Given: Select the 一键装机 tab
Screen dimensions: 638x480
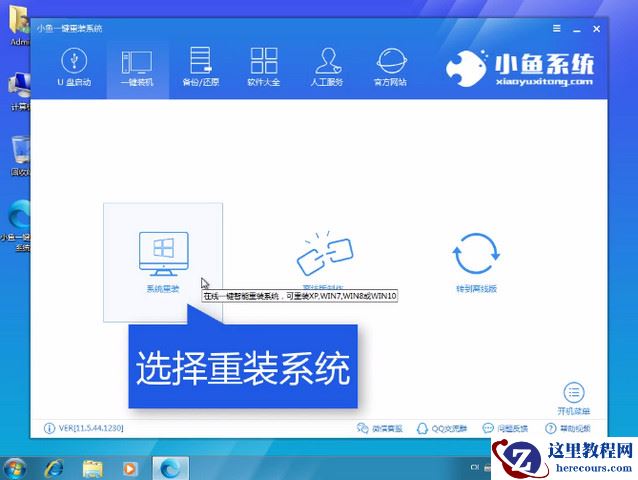Looking at the screenshot, I should point(137,67).
